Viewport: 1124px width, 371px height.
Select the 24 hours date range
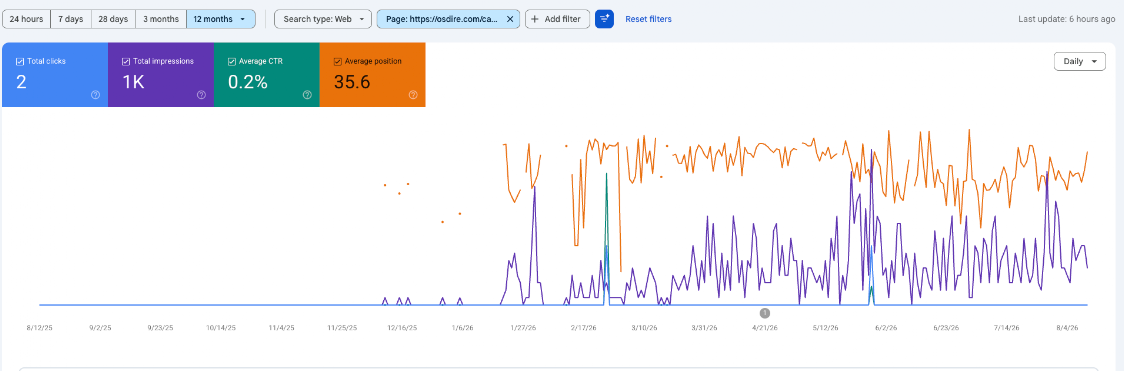(x=27, y=19)
